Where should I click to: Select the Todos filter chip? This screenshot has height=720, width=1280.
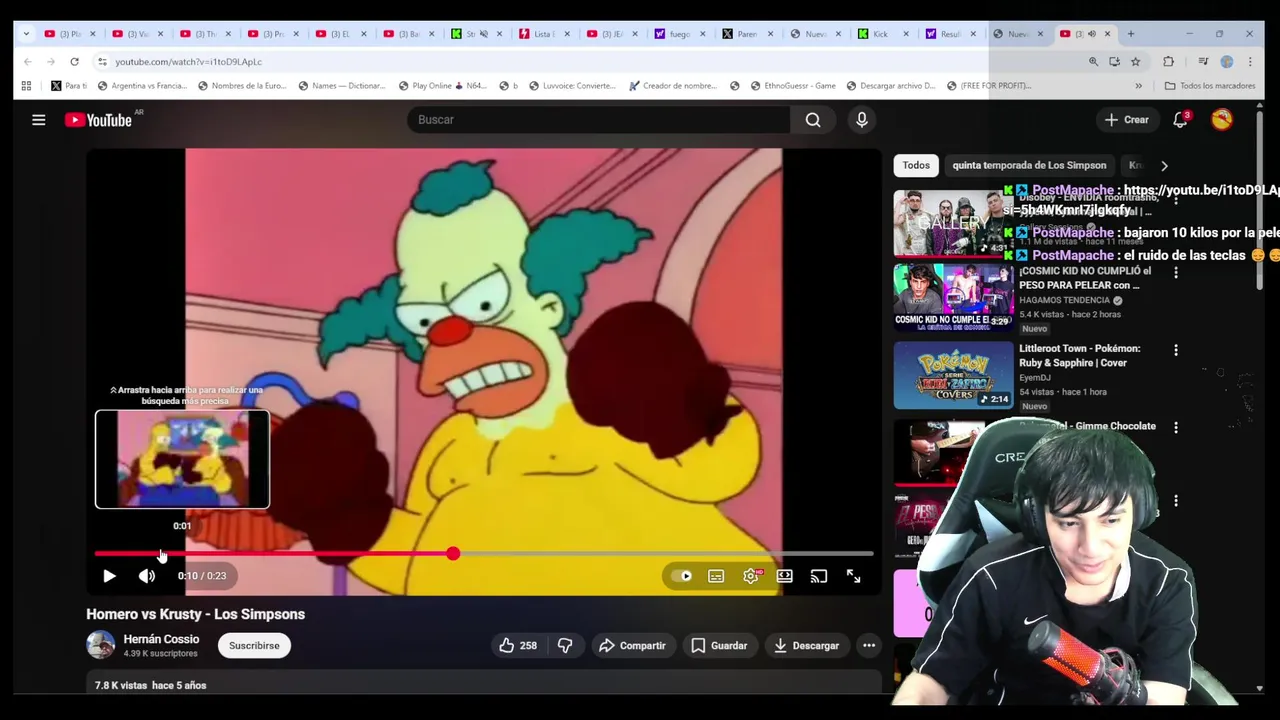click(916, 166)
